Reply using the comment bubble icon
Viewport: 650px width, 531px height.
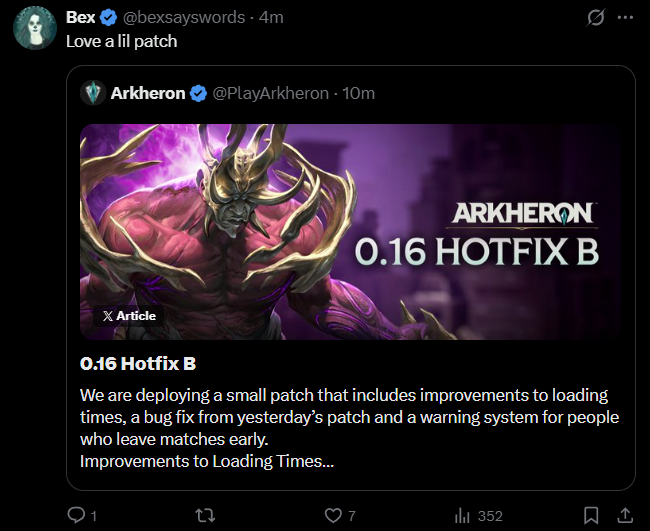(76, 515)
